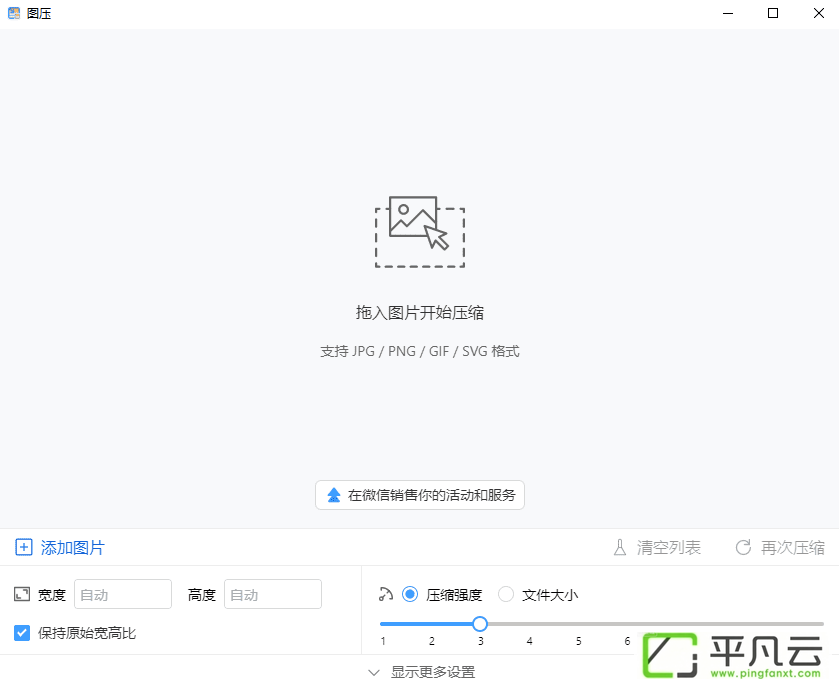Select the 文件大小 radio button

coord(506,594)
